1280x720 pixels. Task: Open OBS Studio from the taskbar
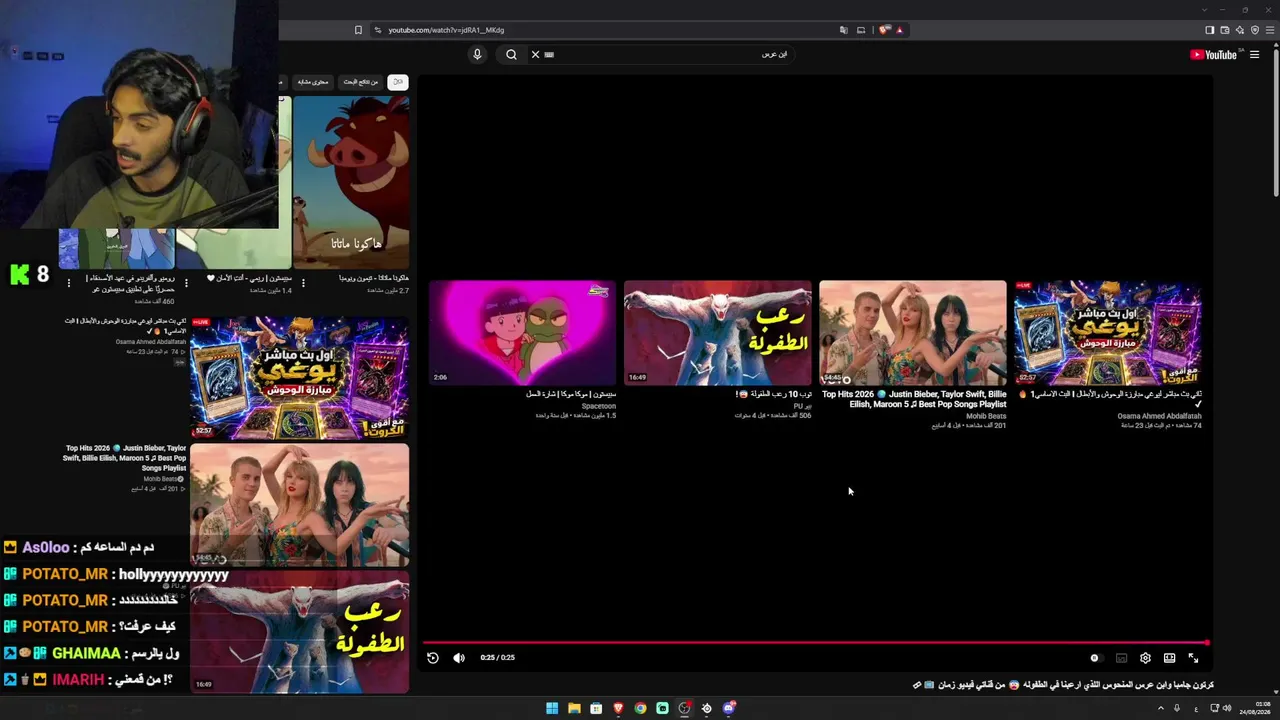coord(684,708)
